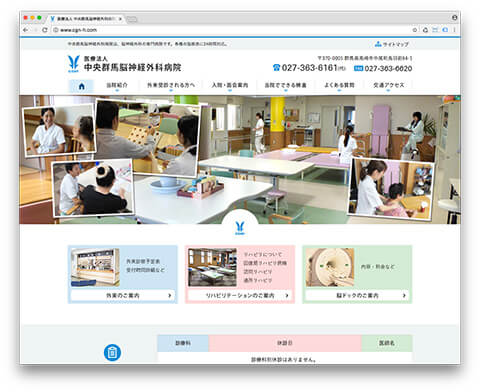The width and height of the screenshot is (480, 392).
Task: Open the 外来受診される方へ menu item
Action: [x=171, y=85]
